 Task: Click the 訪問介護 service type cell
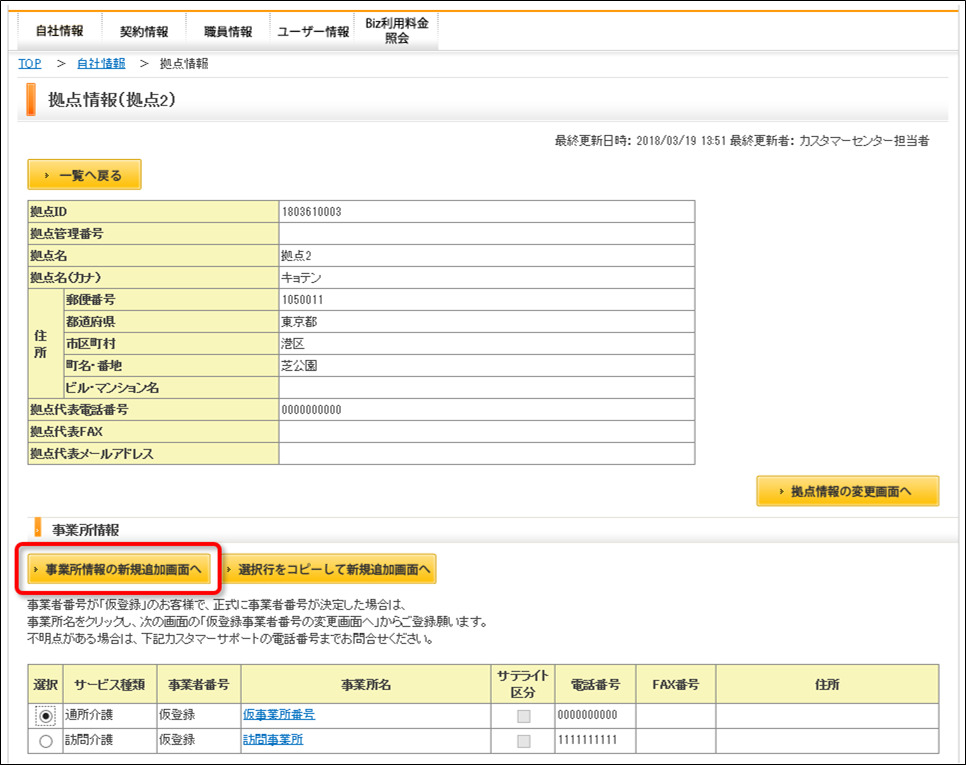pos(110,740)
